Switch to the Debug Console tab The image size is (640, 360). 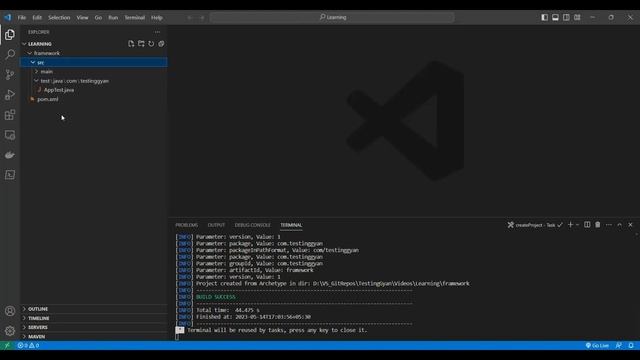(x=253, y=225)
